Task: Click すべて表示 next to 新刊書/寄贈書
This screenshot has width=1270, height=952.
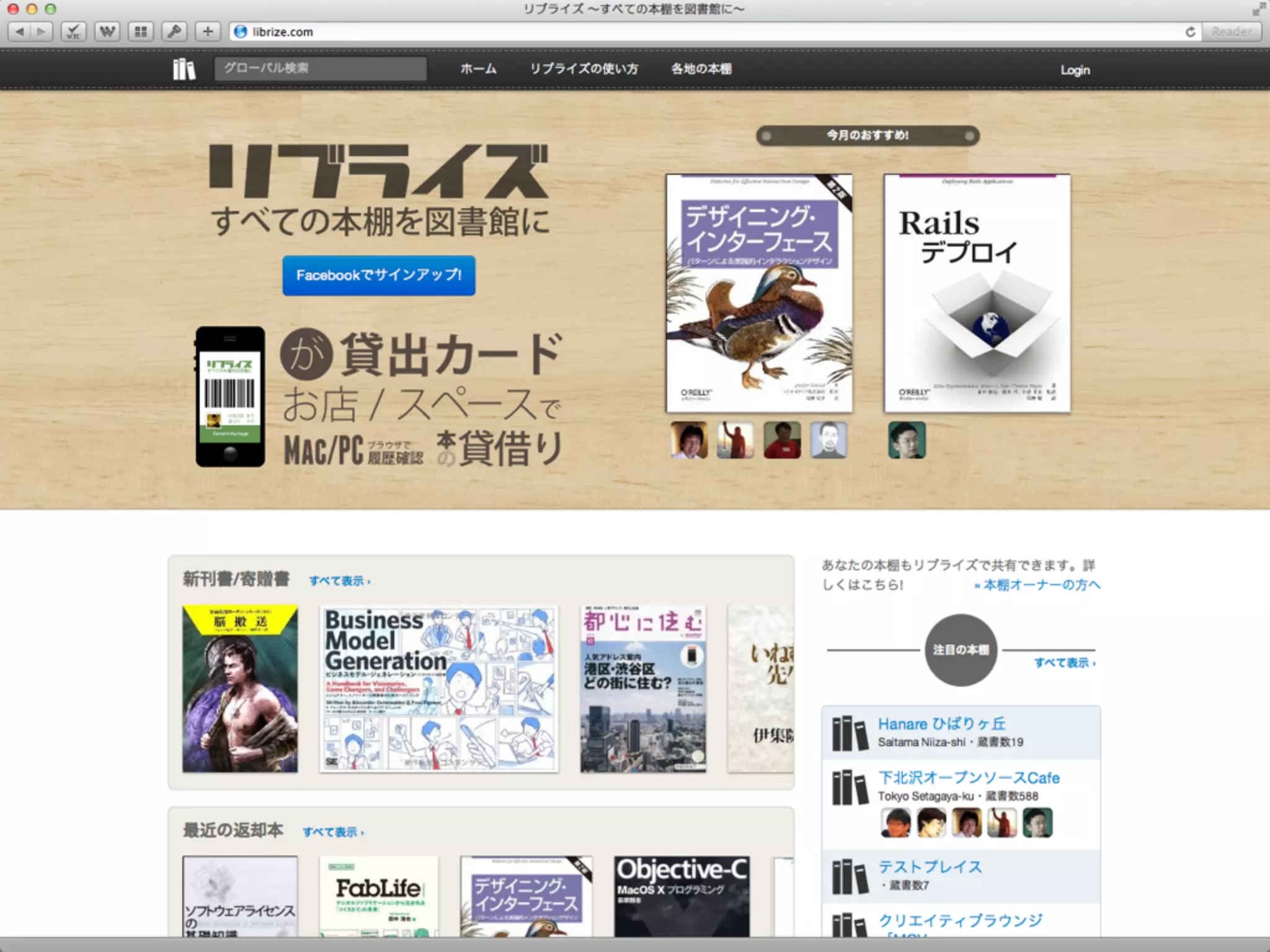Action: [x=340, y=581]
